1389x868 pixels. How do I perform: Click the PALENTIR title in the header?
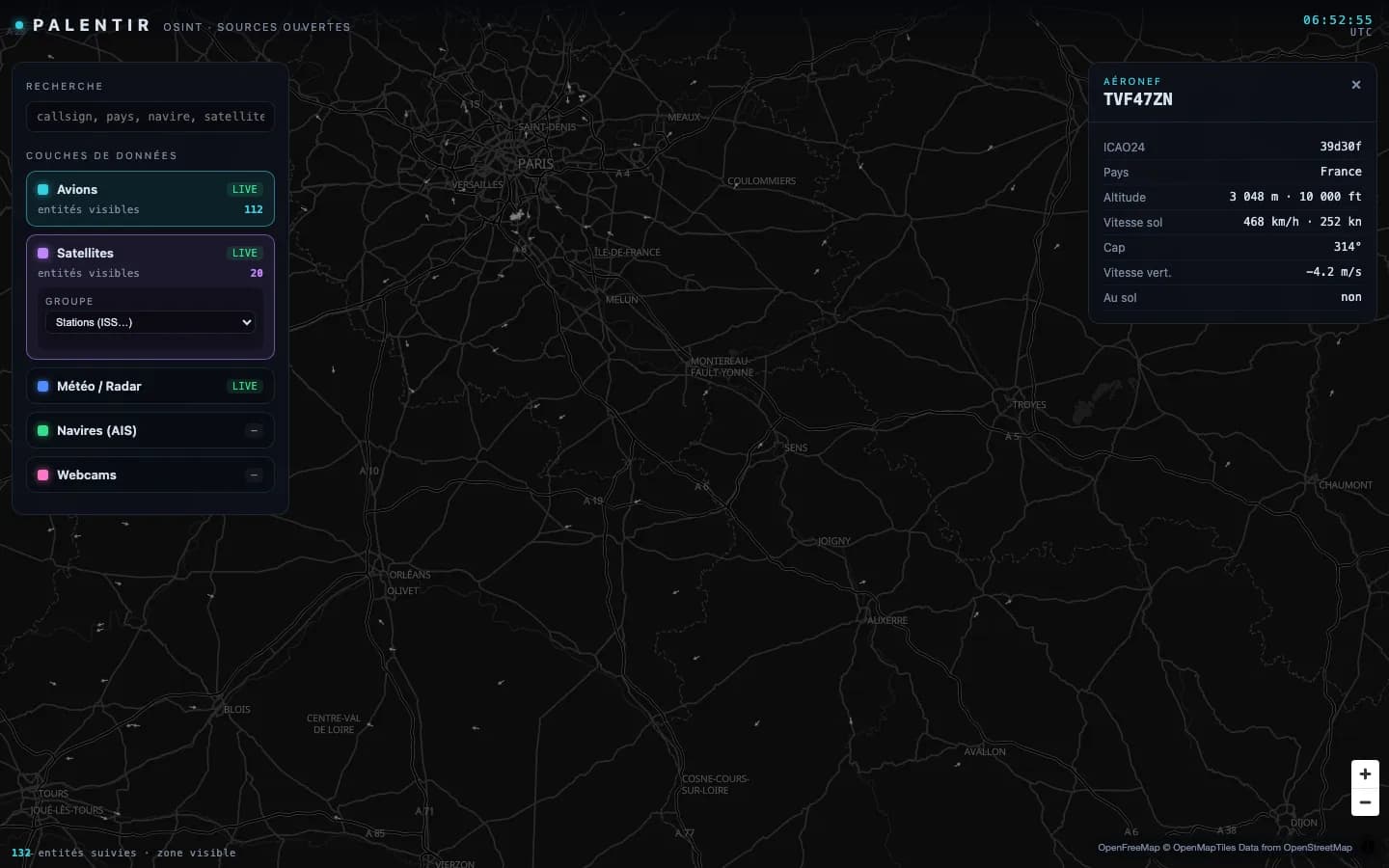click(x=92, y=25)
